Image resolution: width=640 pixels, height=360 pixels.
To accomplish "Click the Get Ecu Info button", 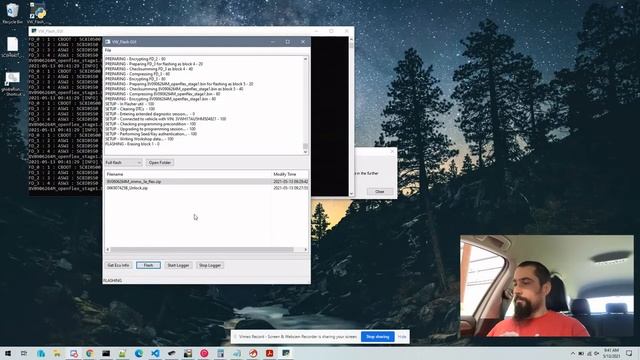I will tap(118, 265).
